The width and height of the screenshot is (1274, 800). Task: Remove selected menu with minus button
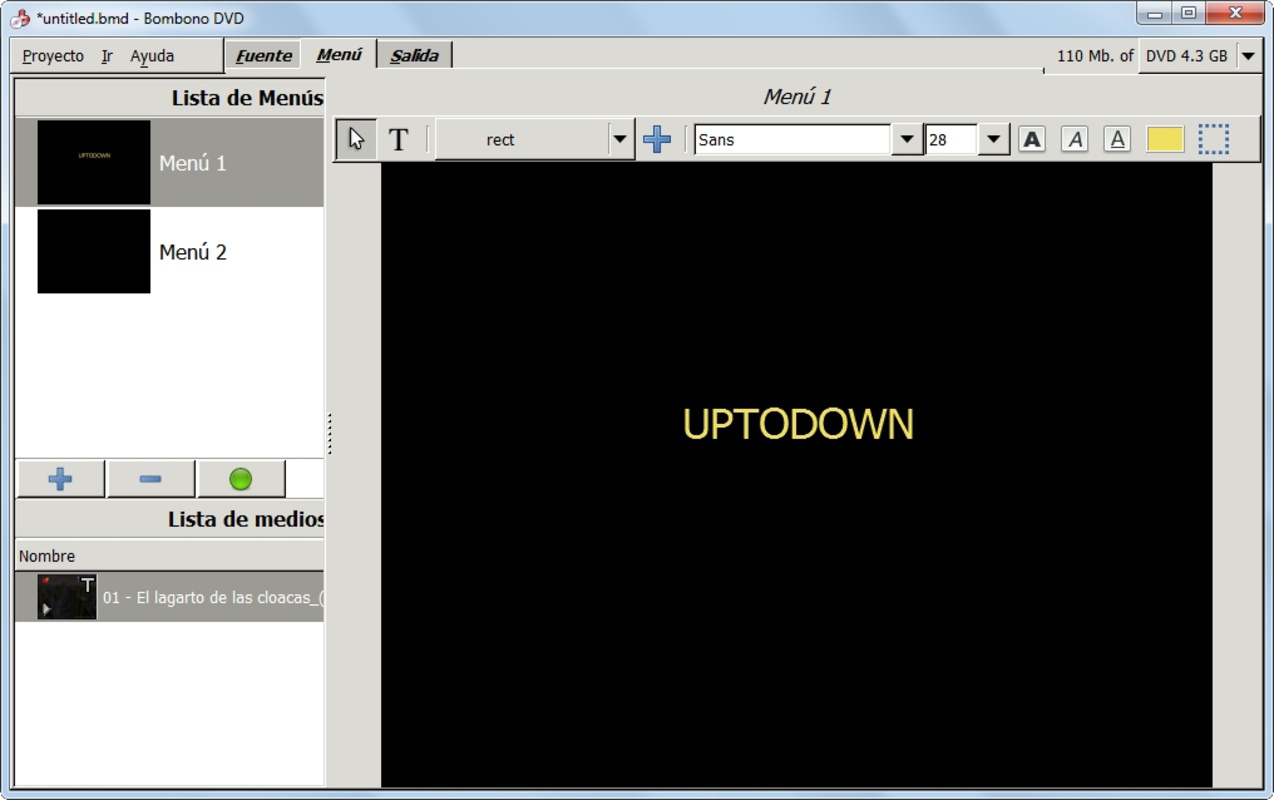click(x=150, y=479)
